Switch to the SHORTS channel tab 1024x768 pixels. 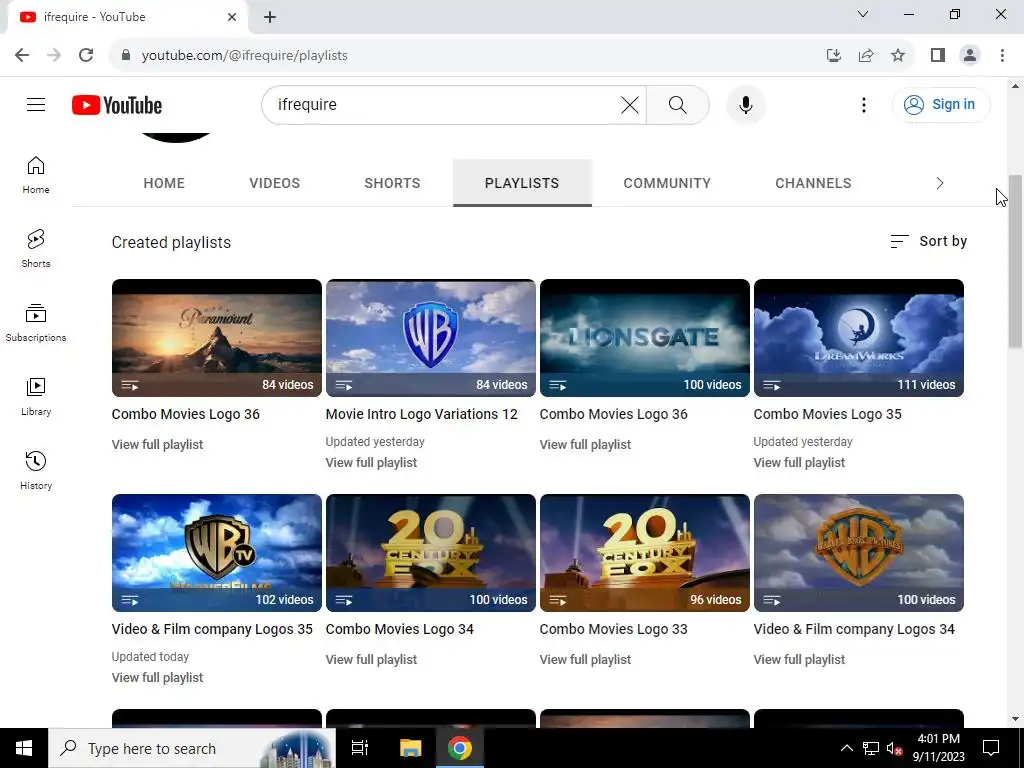pyautogui.click(x=392, y=184)
